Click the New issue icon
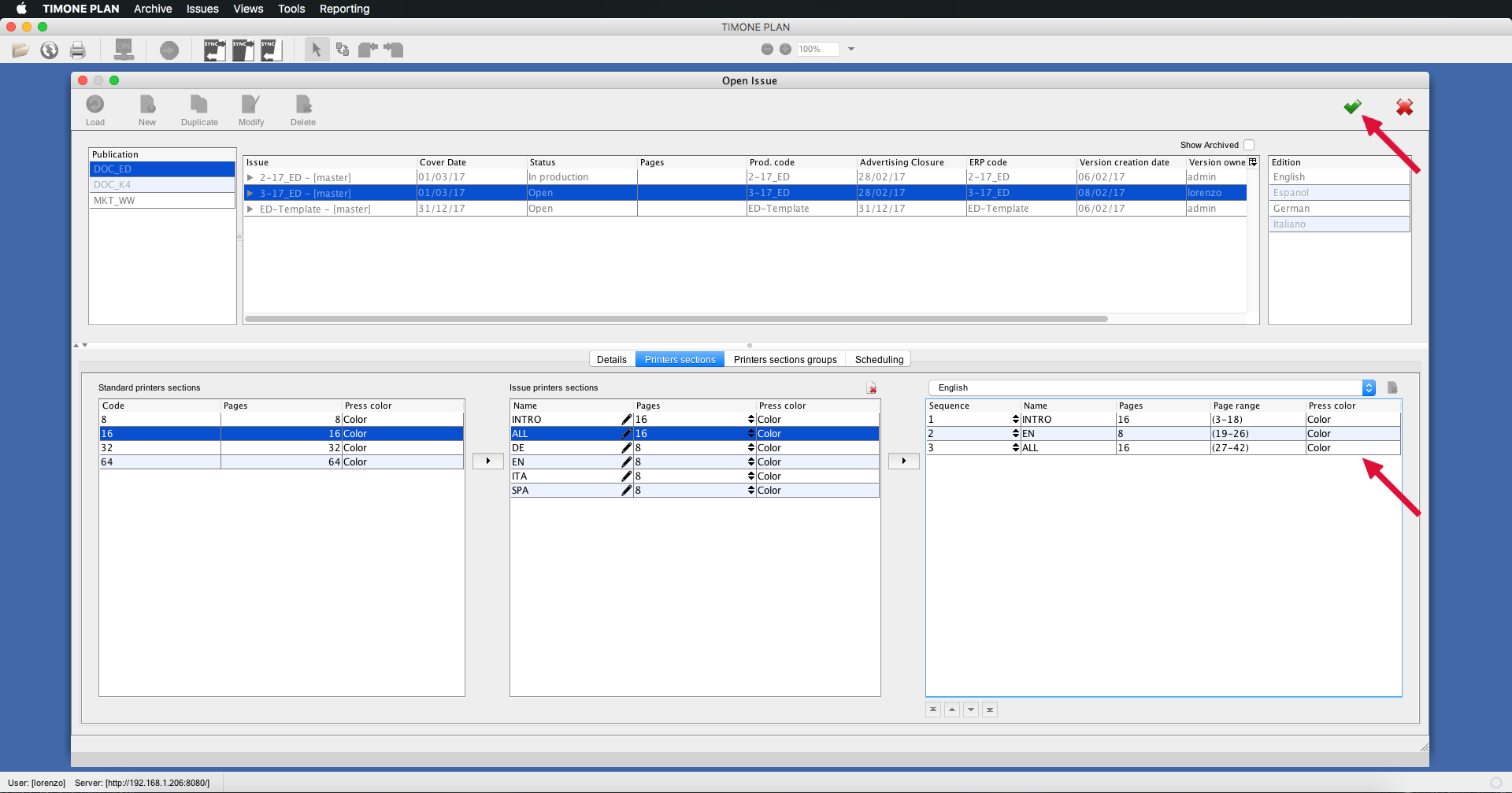The height and width of the screenshot is (793, 1512). click(147, 104)
